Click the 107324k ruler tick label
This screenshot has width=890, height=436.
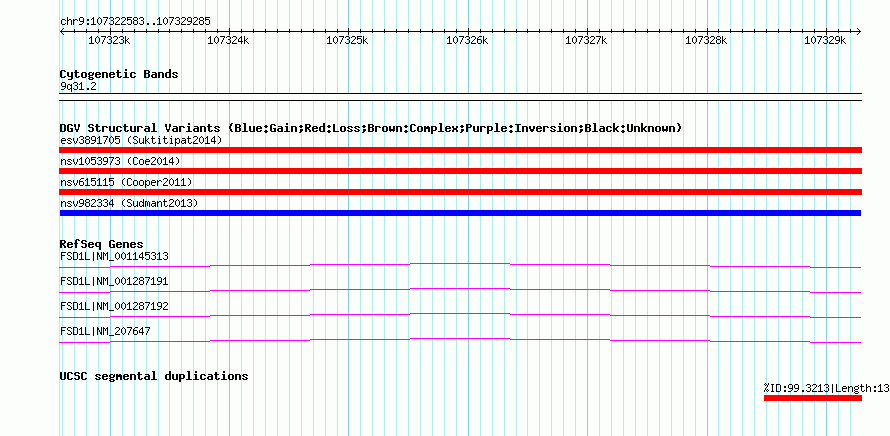[x=228, y=40]
